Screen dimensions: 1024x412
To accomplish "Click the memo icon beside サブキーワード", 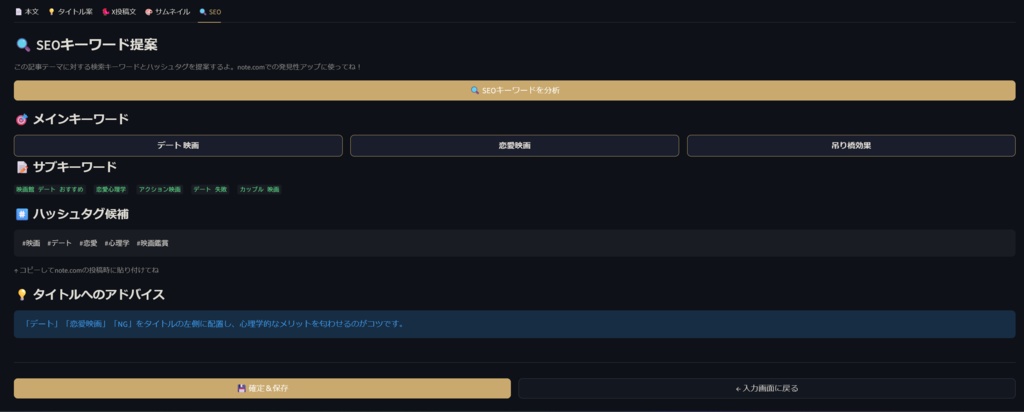I will point(22,167).
